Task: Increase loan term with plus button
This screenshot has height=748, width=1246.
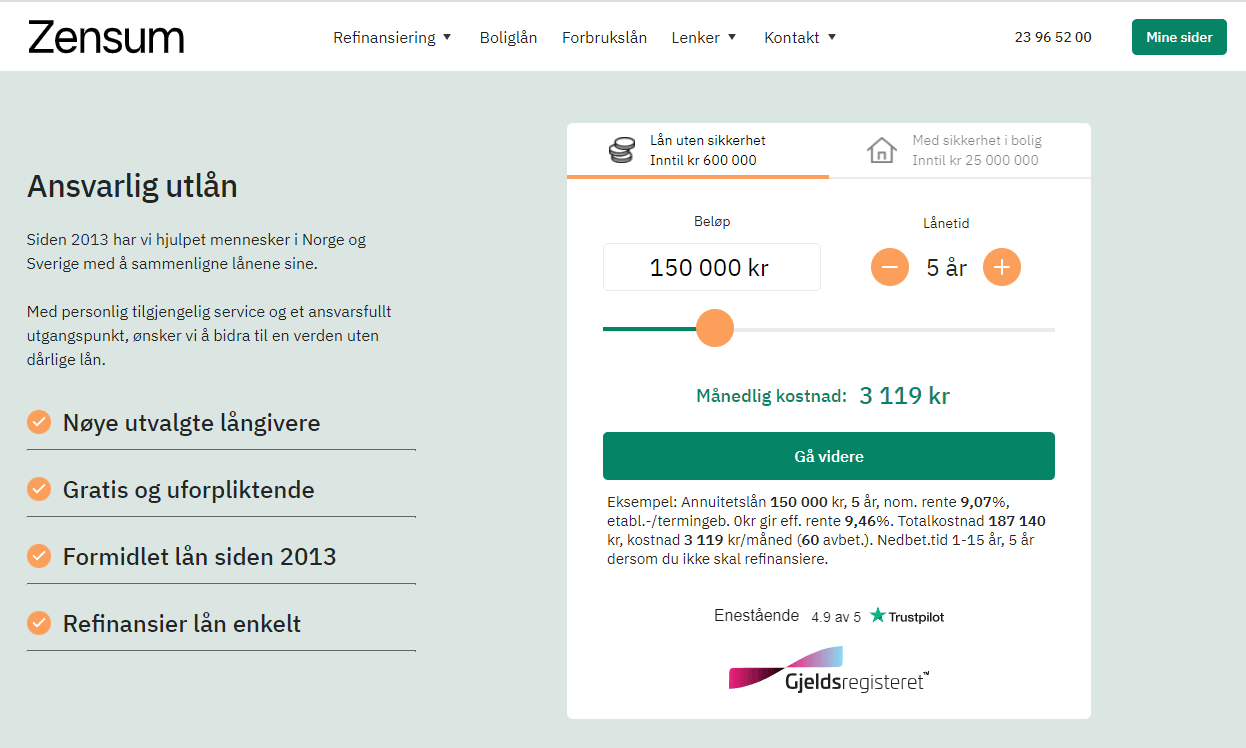Action: [x=1002, y=267]
